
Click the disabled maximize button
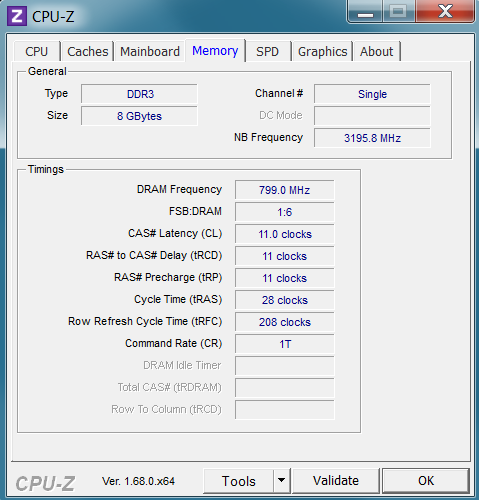pos(399,12)
